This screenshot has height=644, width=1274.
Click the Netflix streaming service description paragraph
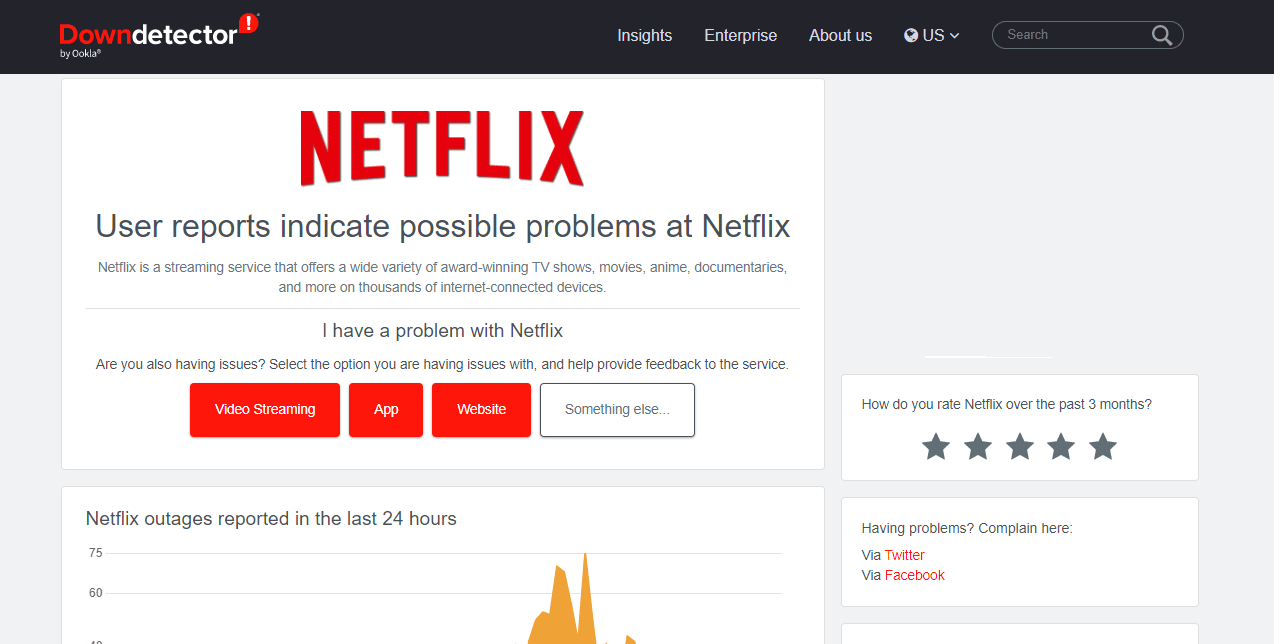click(x=443, y=278)
